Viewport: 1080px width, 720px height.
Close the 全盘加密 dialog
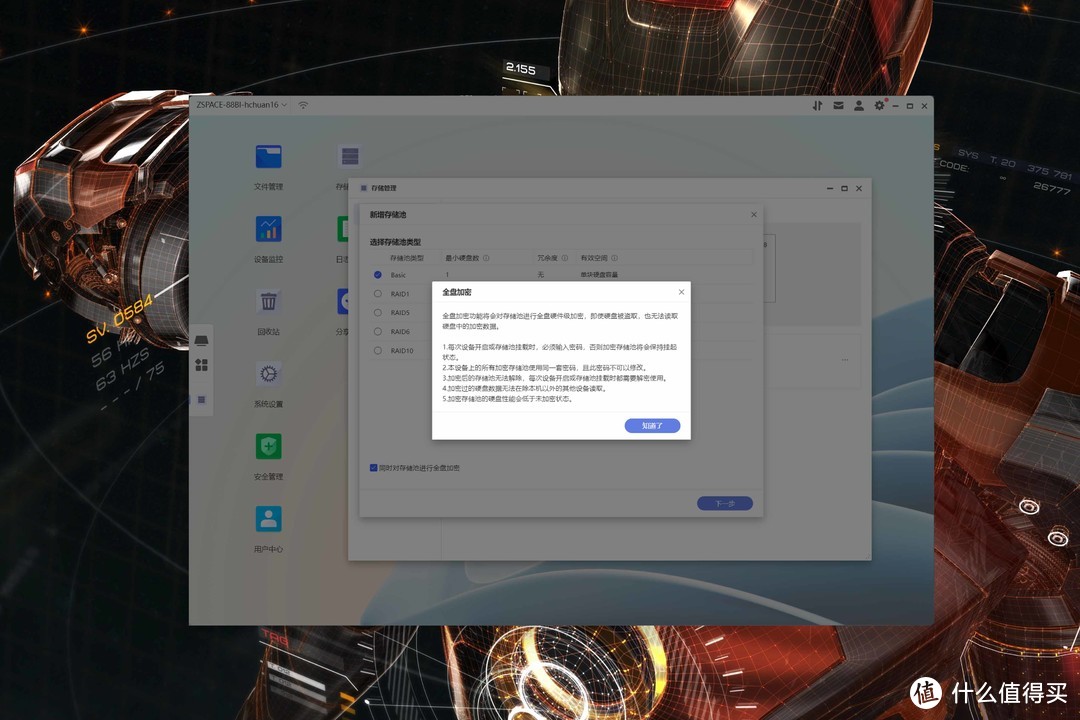682,292
